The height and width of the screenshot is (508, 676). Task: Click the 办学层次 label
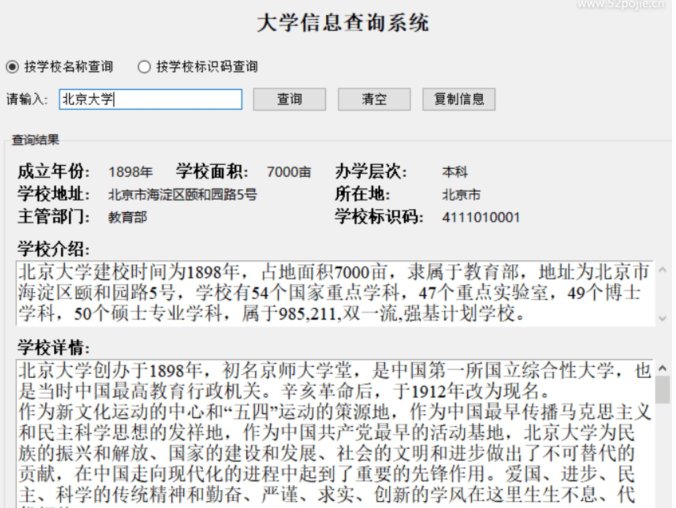(371, 171)
